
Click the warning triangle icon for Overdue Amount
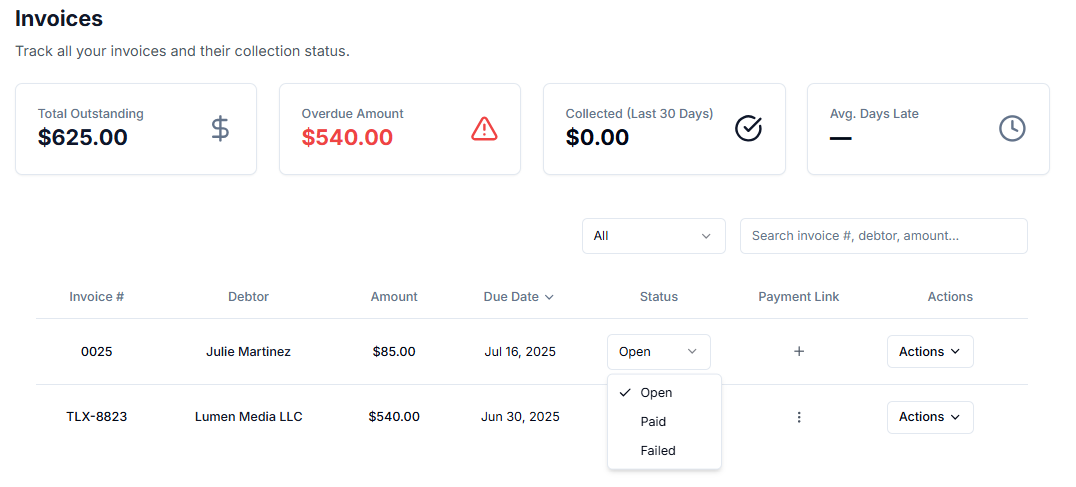(x=484, y=128)
